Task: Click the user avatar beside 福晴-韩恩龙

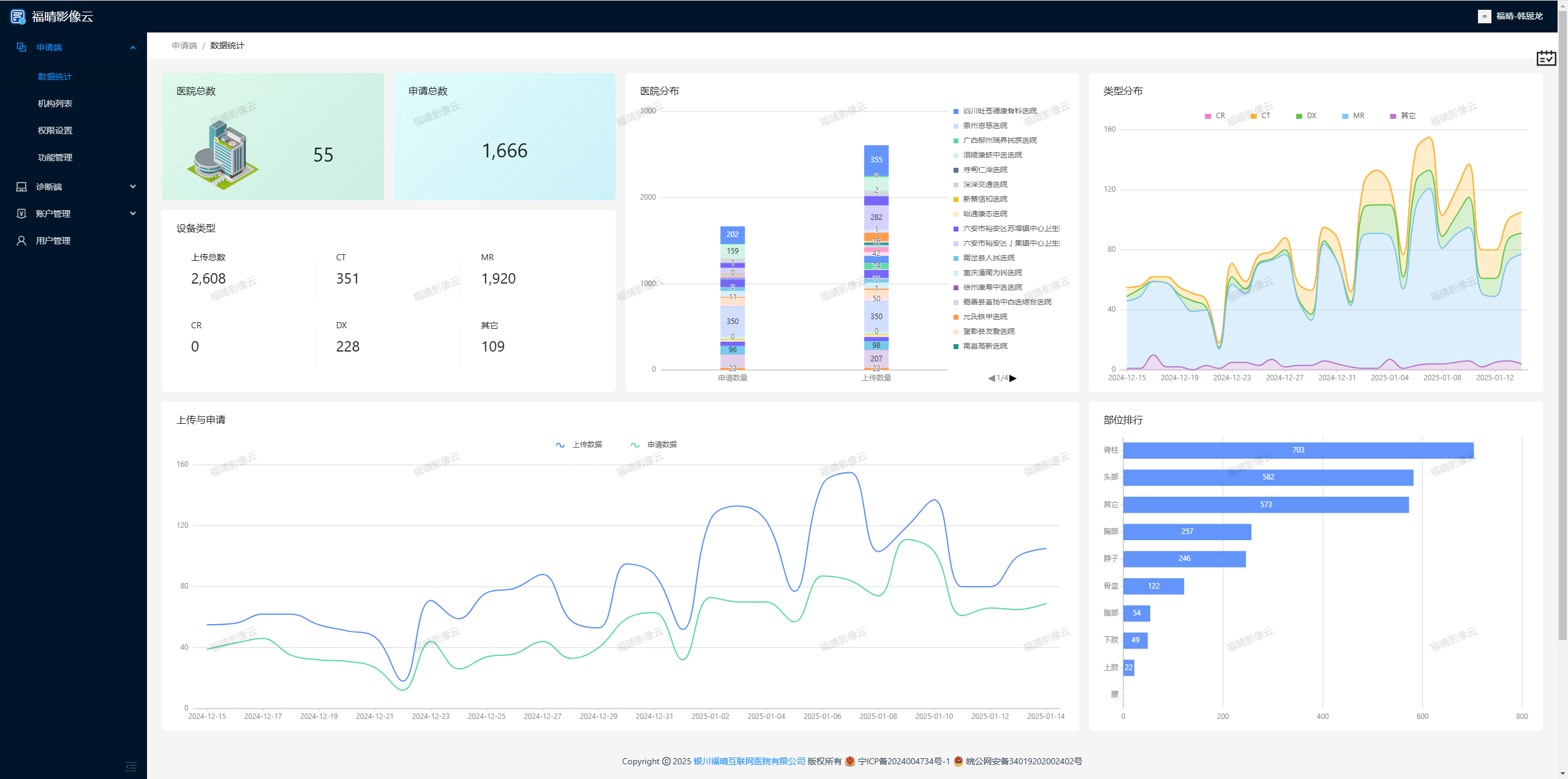Action: (1484, 17)
